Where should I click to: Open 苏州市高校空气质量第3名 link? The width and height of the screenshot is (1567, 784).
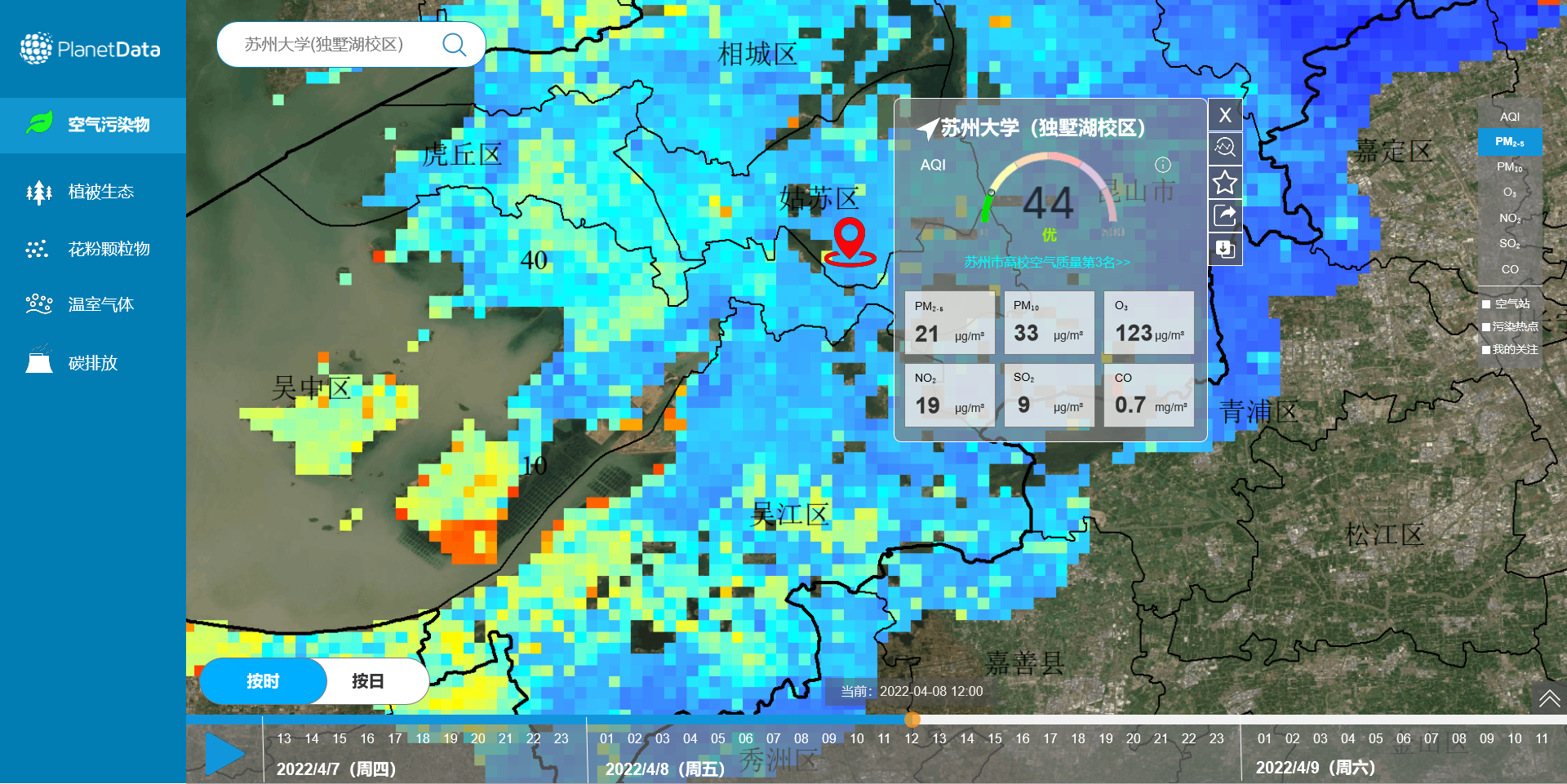1047,262
